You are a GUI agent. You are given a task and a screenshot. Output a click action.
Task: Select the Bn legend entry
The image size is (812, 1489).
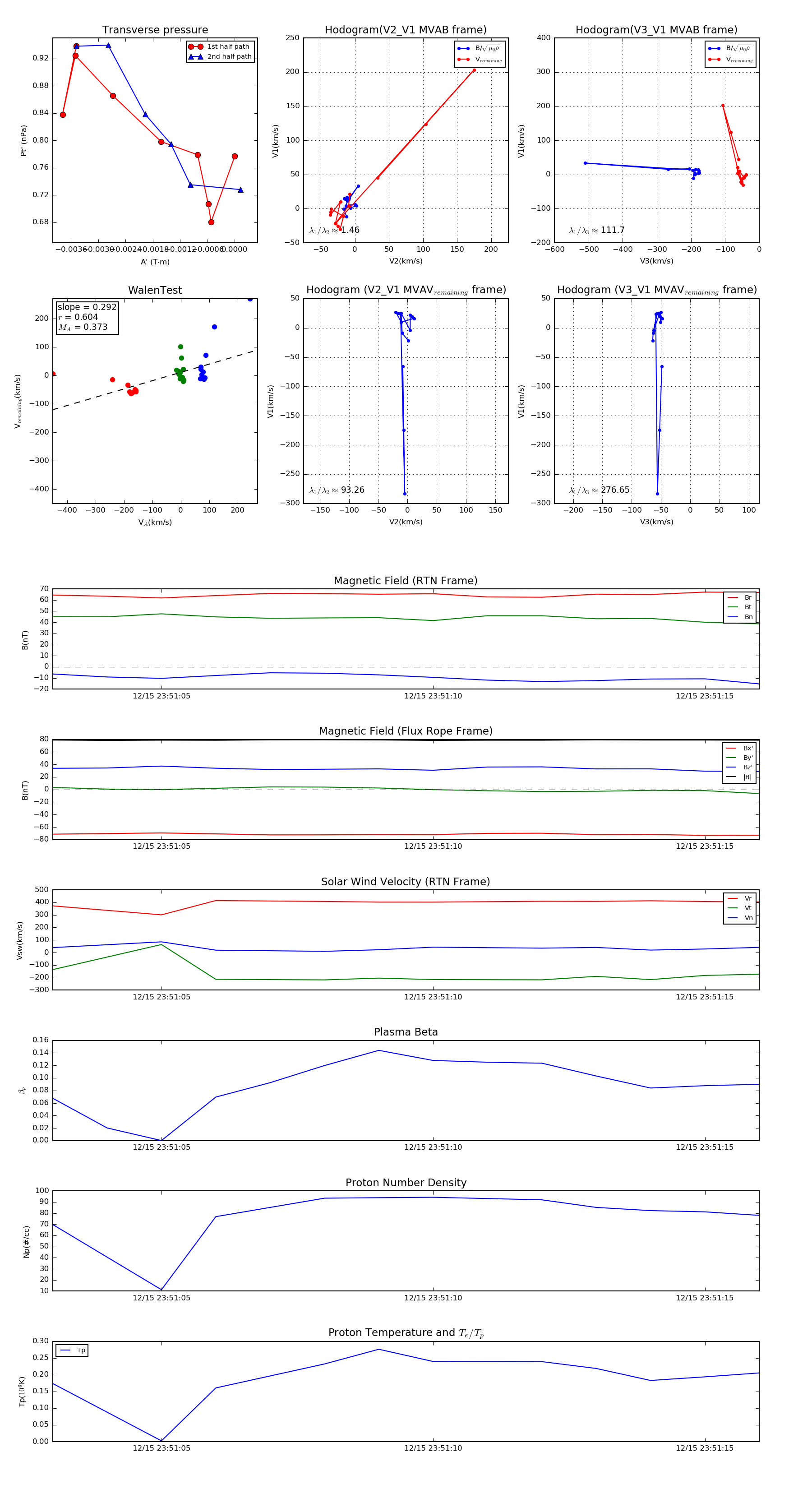coord(740,617)
